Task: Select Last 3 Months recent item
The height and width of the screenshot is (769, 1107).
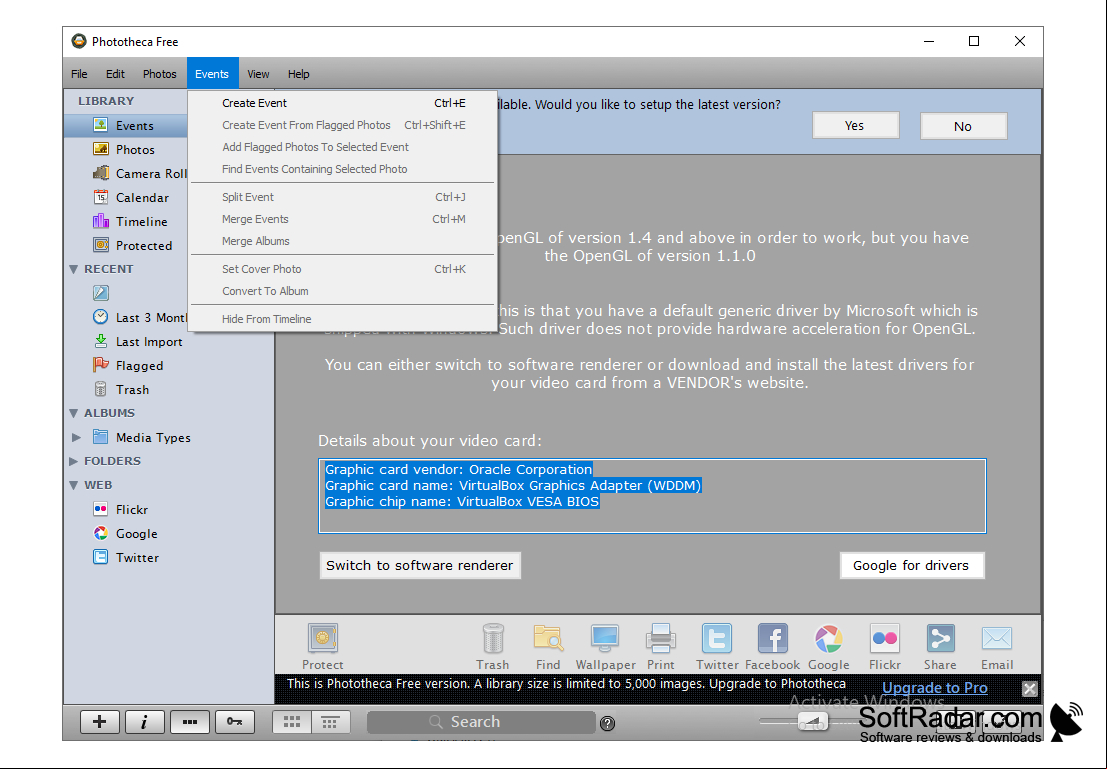Action: 140,318
